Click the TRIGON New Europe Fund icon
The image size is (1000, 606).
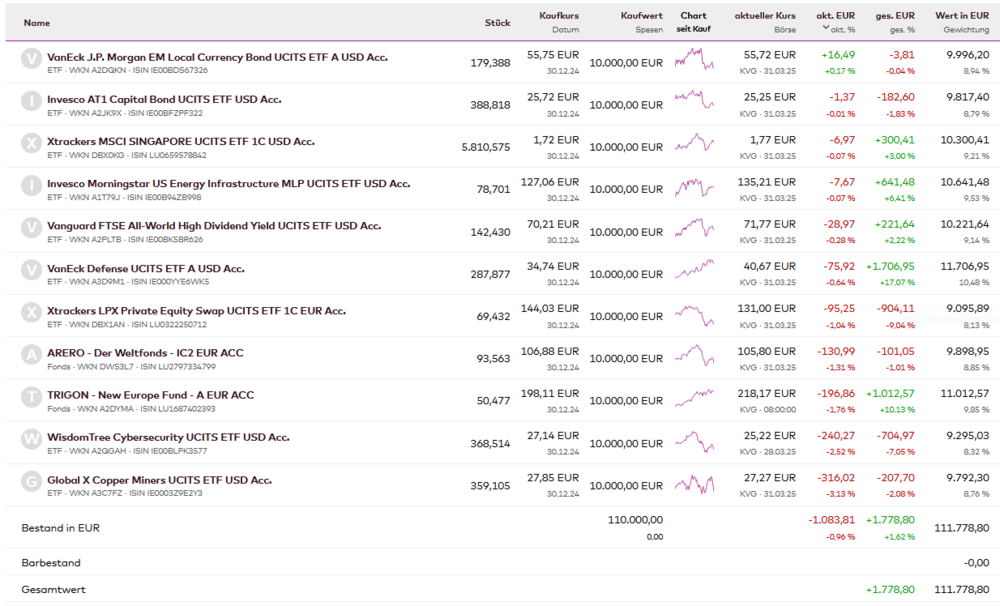pyautogui.click(x=31, y=396)
